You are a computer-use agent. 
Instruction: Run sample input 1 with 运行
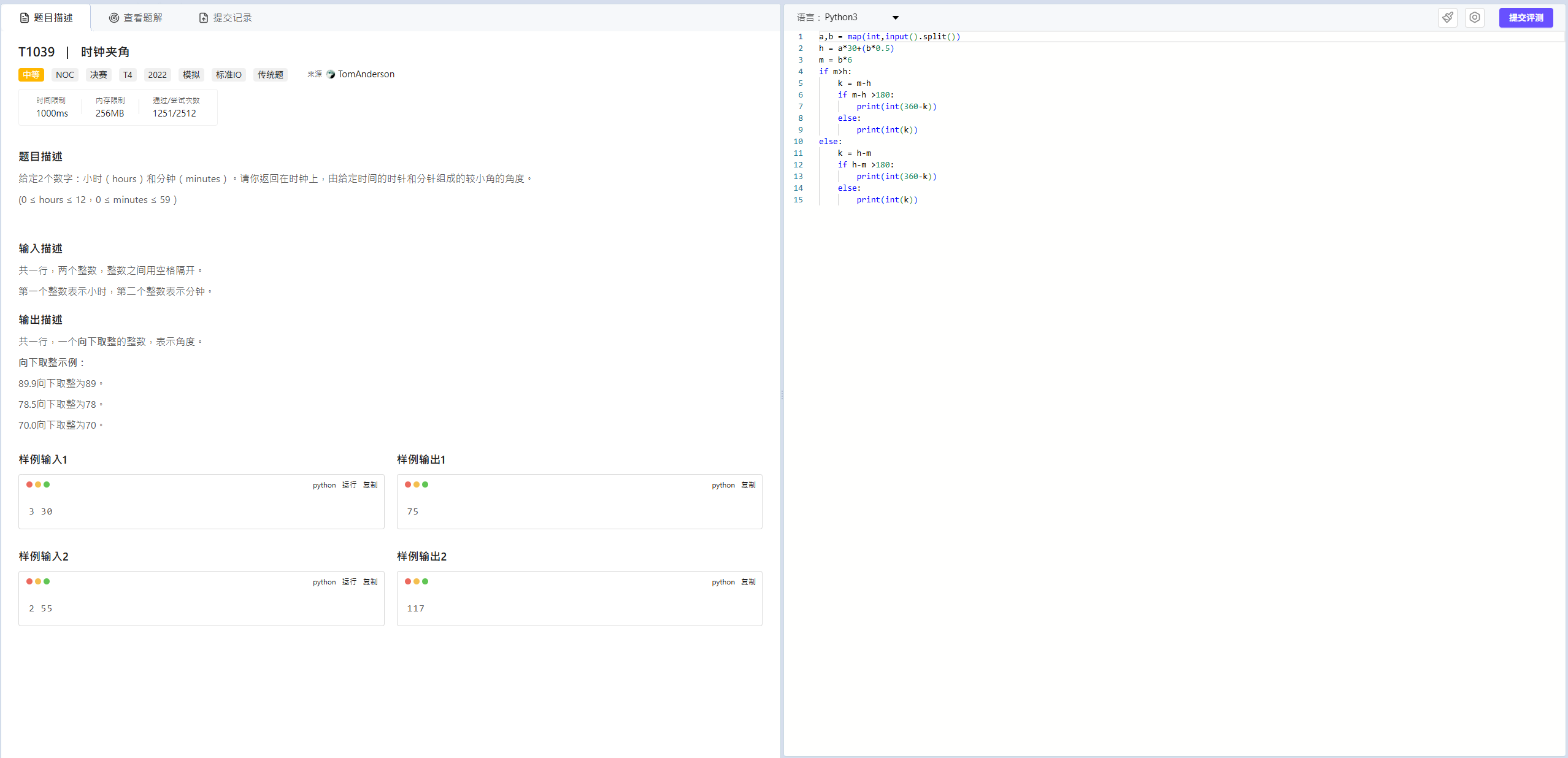pos(349,485)
